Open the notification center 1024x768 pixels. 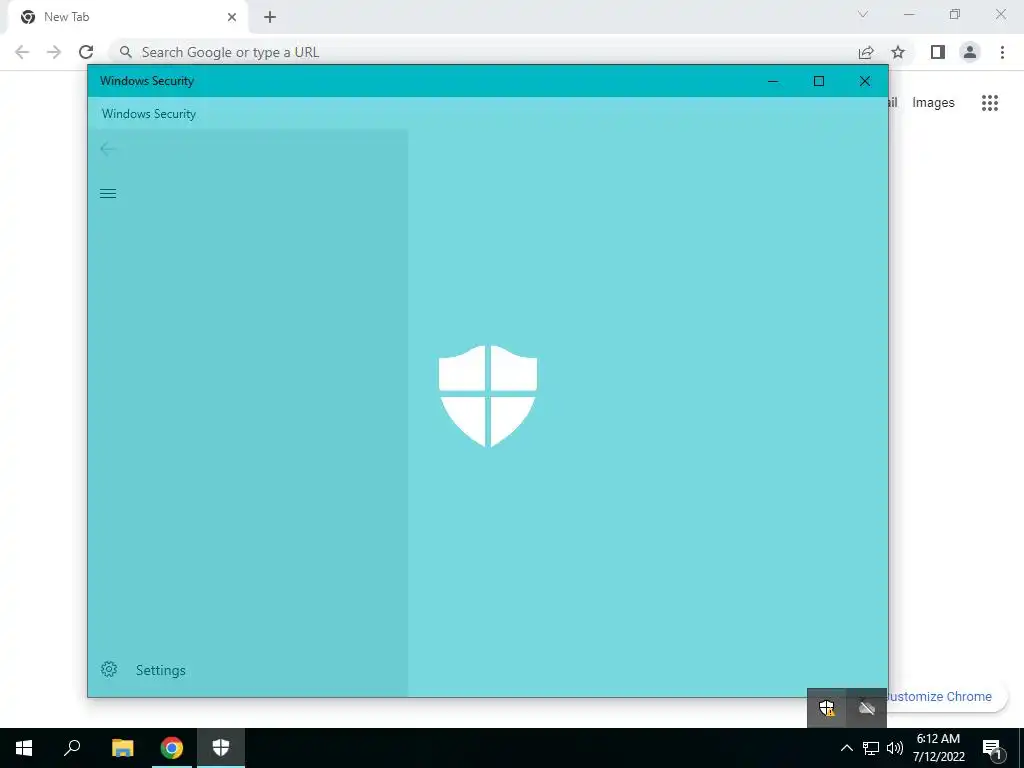(x=993, y=749)
